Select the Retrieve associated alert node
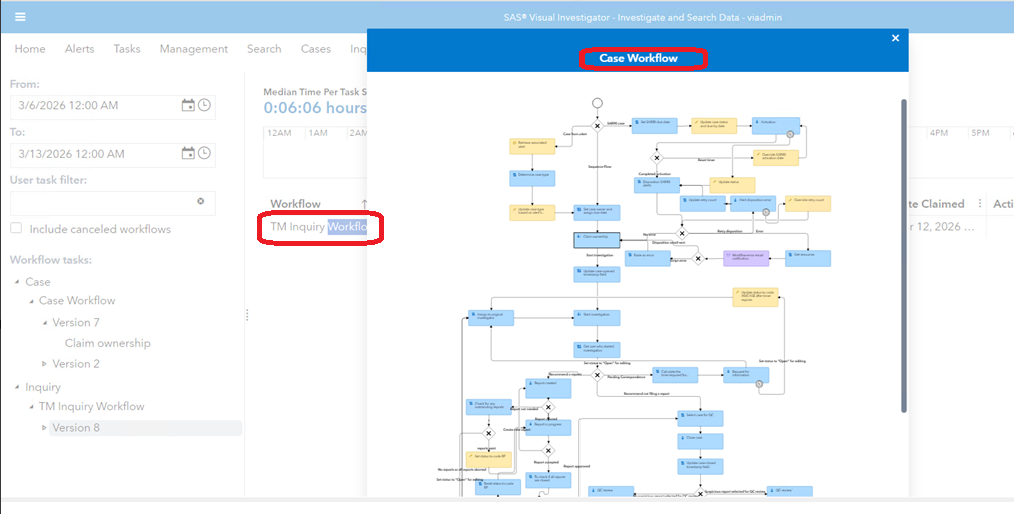This screenshot has width=1023, height=514. [532, 146]
